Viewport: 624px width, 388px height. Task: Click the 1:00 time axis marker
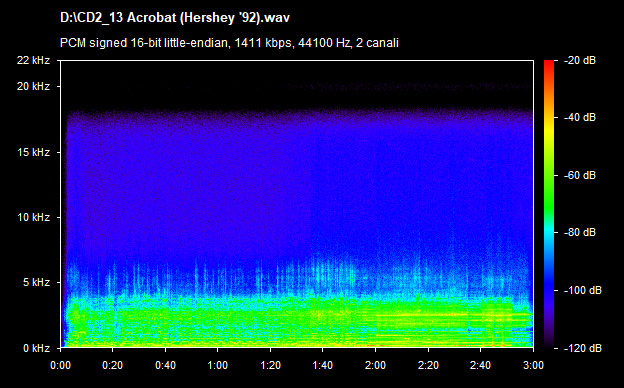pos(218,365)
